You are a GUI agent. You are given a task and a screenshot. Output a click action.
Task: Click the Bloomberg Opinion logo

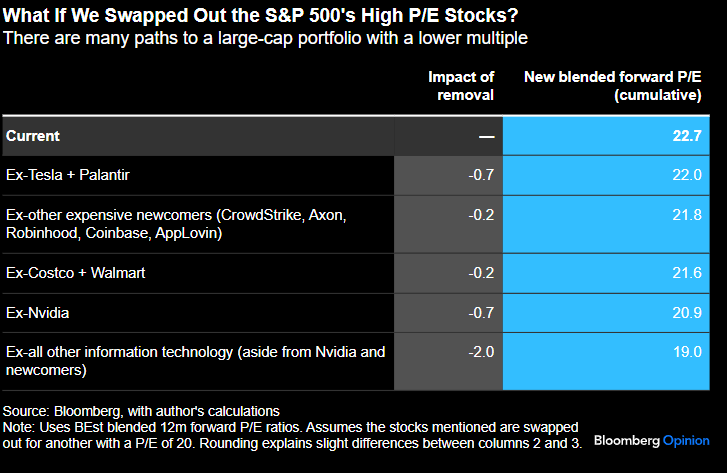[651, 441]
